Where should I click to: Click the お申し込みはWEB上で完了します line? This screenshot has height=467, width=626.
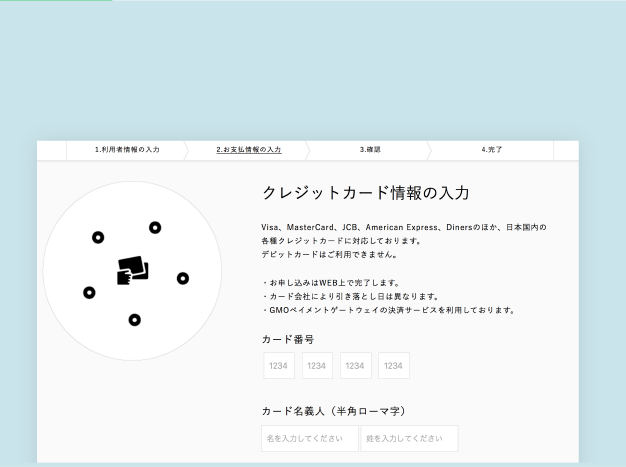(x=330, y=283)
